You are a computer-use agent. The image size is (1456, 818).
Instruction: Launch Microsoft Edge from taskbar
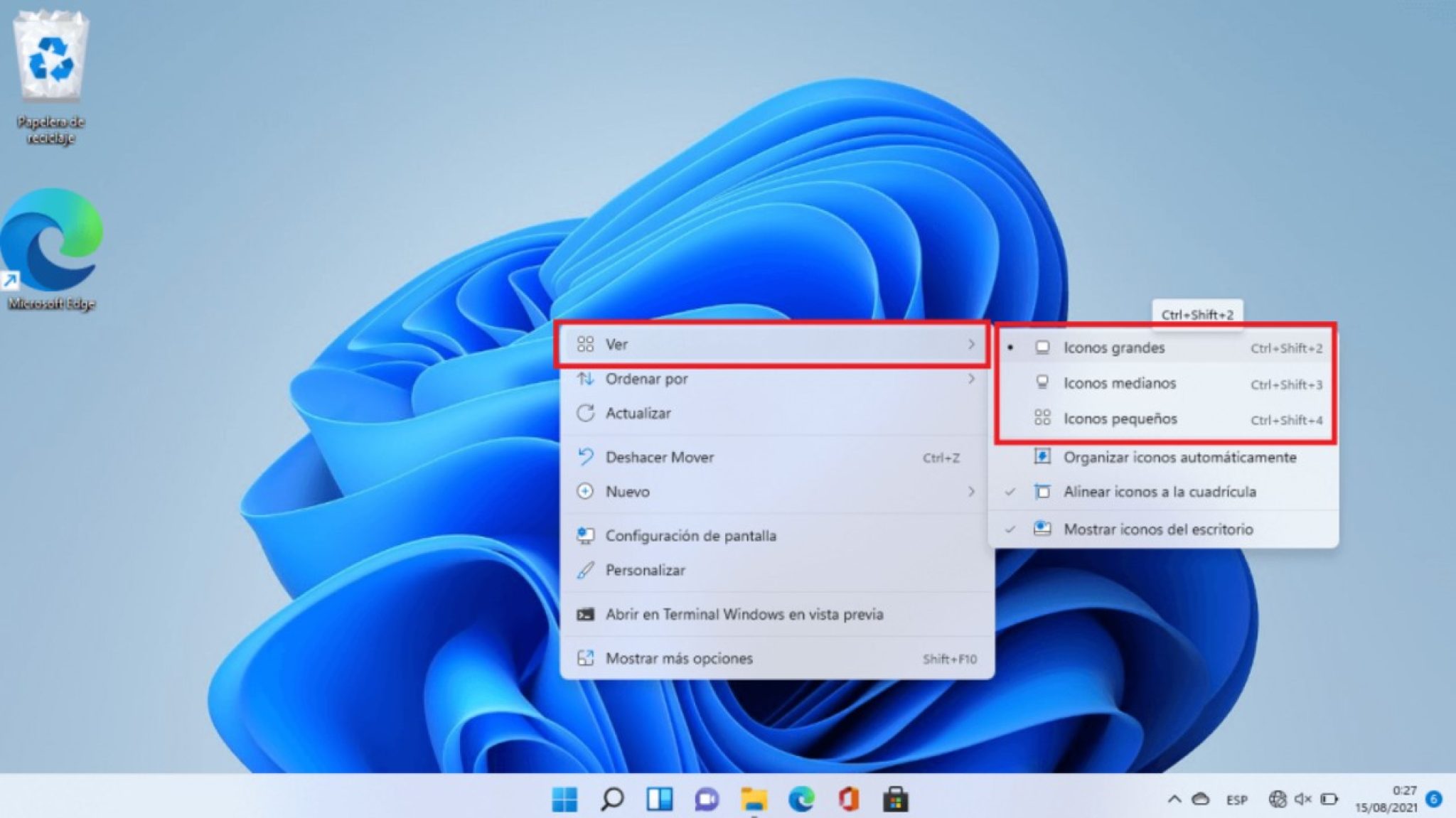801,800
